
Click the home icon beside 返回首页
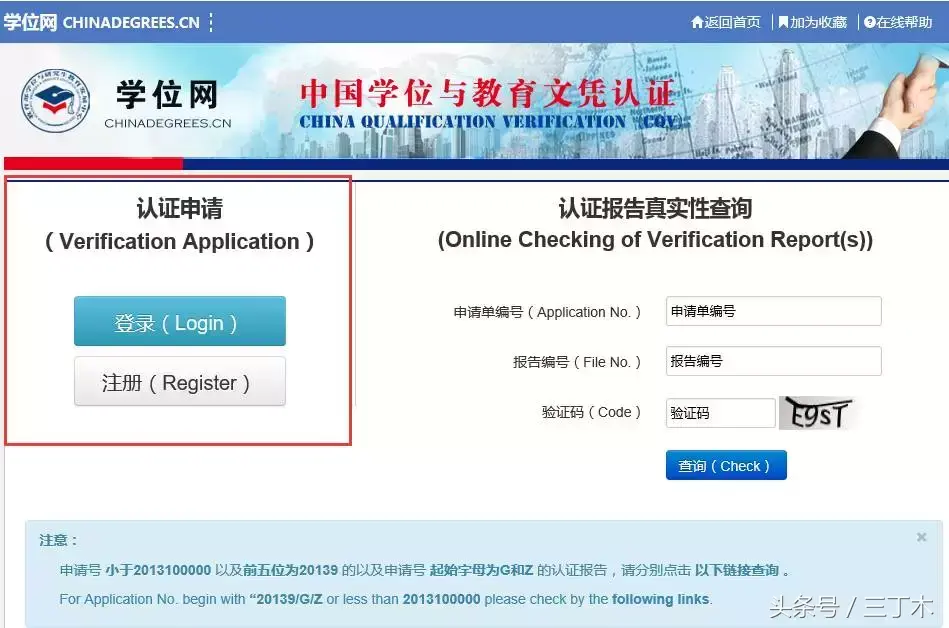[697, 22]
